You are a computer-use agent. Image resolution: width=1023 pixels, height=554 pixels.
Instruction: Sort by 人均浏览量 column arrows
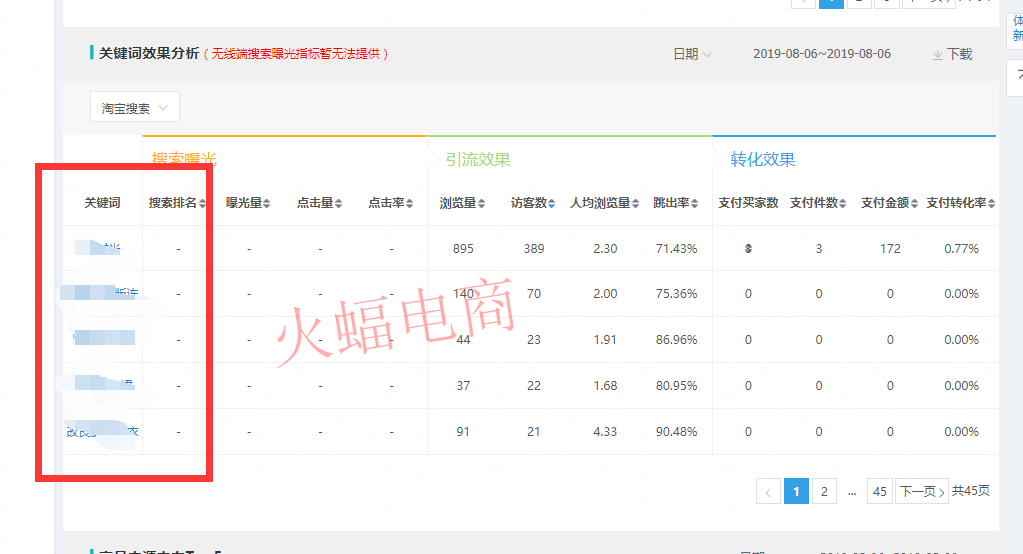coord(636,203)
